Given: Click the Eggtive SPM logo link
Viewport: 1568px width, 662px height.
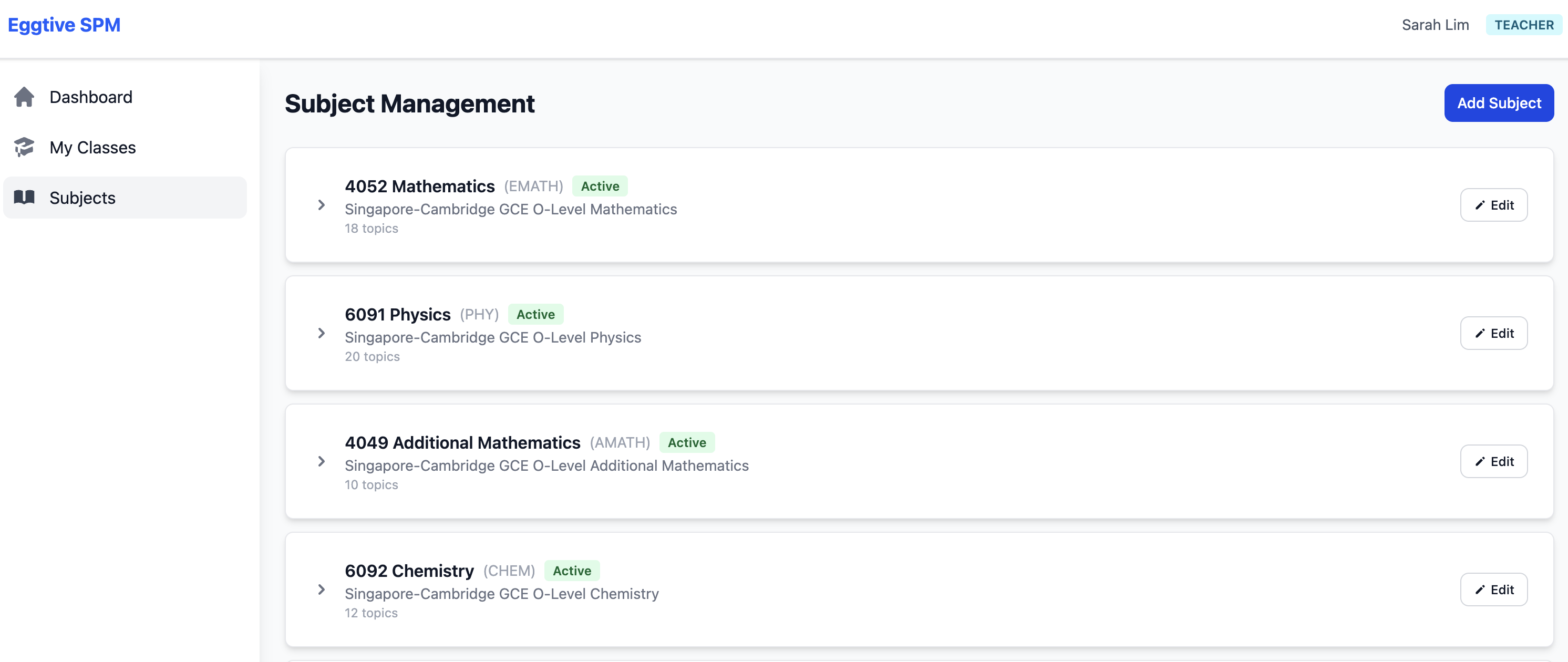Looking at the screenshot, I should [x=64, y=25].
